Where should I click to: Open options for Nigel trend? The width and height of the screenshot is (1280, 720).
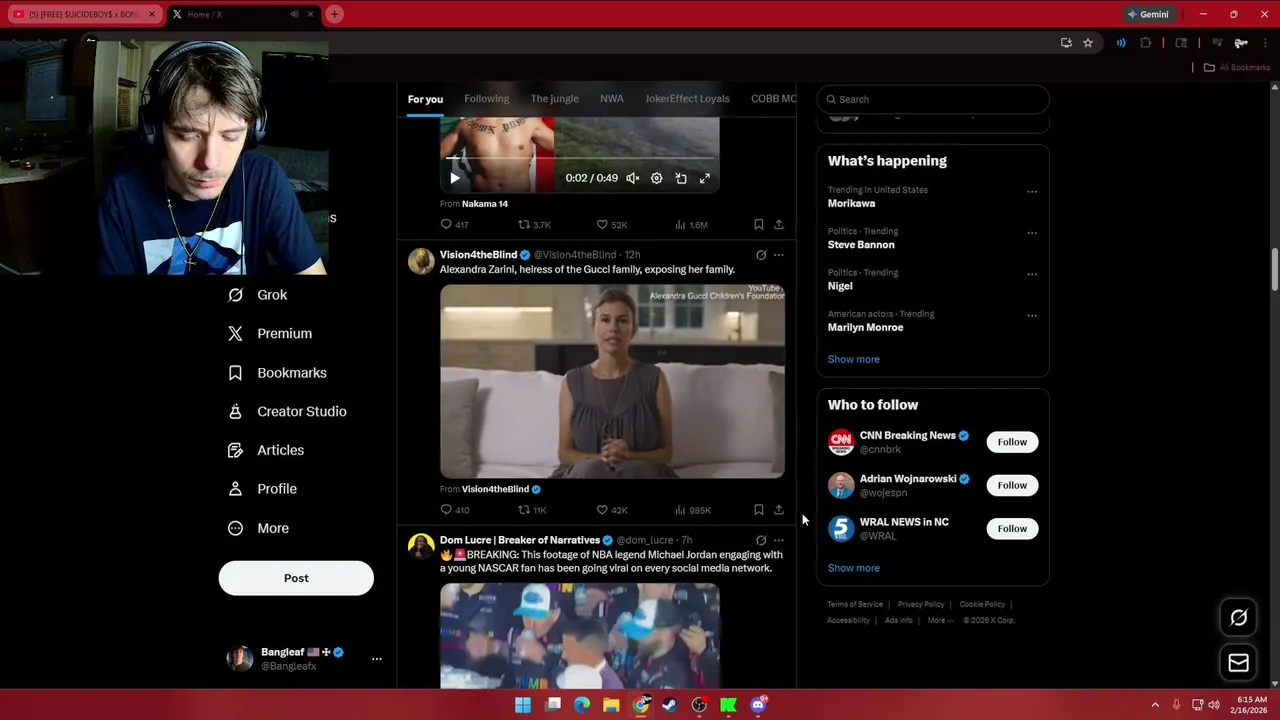click(x=1032, y=274)
